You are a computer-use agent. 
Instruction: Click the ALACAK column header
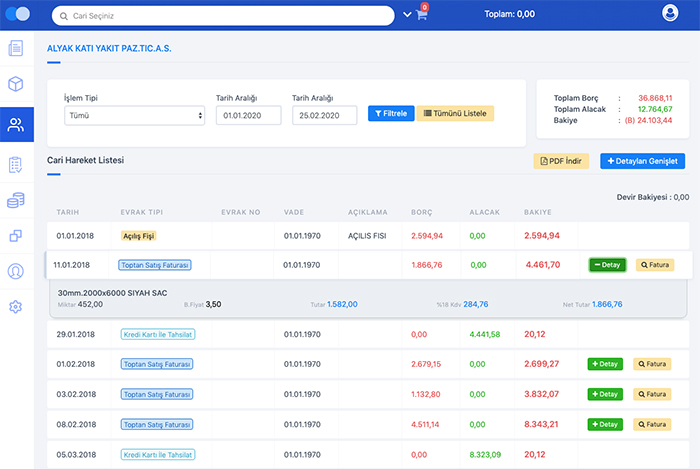[x=484, y=212]
